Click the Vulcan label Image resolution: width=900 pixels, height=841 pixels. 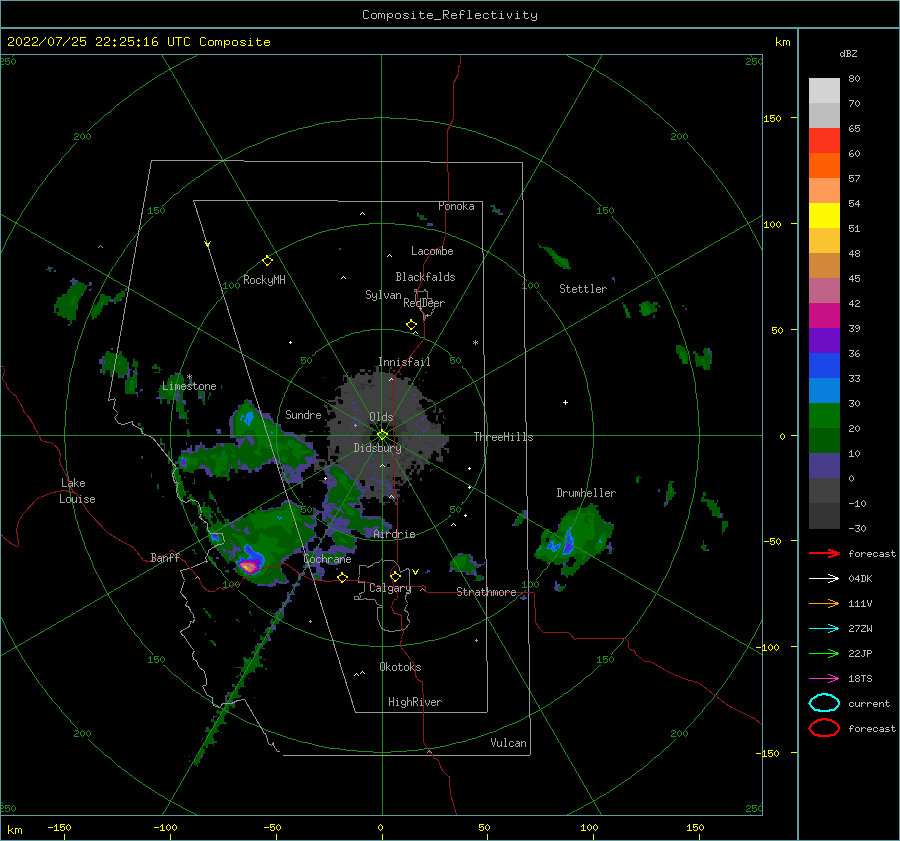509,743
